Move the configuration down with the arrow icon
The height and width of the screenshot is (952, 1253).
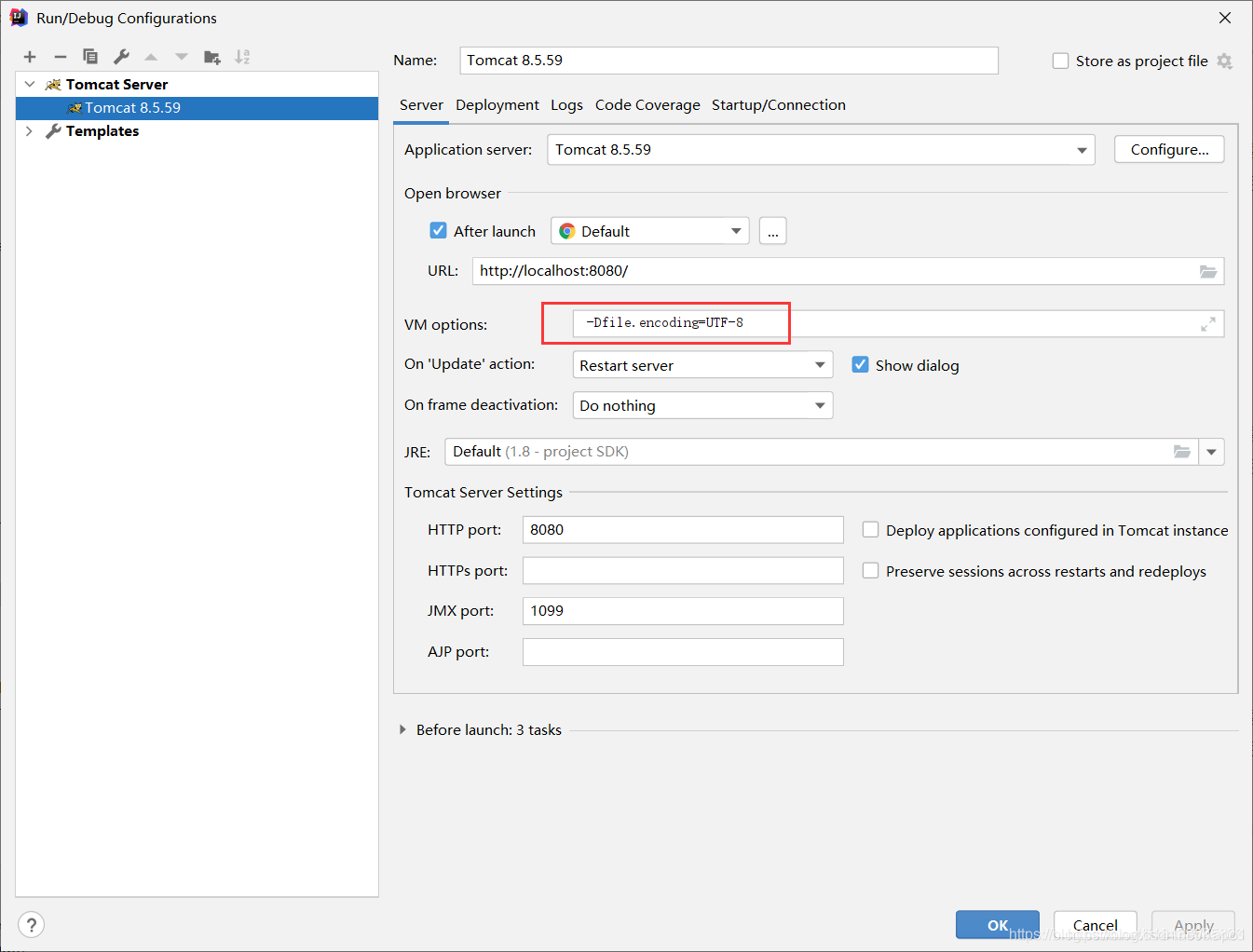(x=182, y=57)
